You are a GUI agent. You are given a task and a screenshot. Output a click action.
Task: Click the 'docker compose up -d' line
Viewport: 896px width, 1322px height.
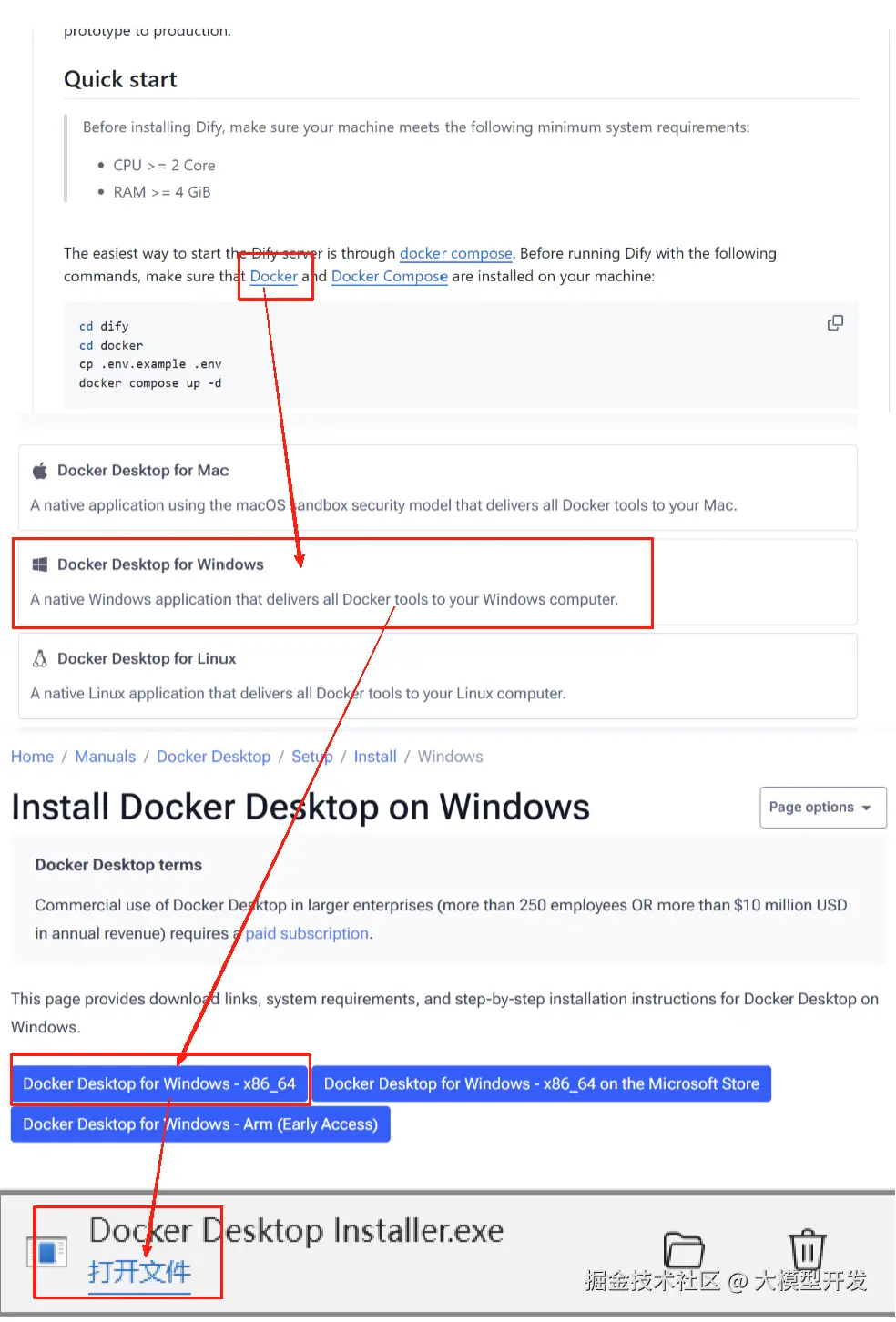(x=150, y=383)
